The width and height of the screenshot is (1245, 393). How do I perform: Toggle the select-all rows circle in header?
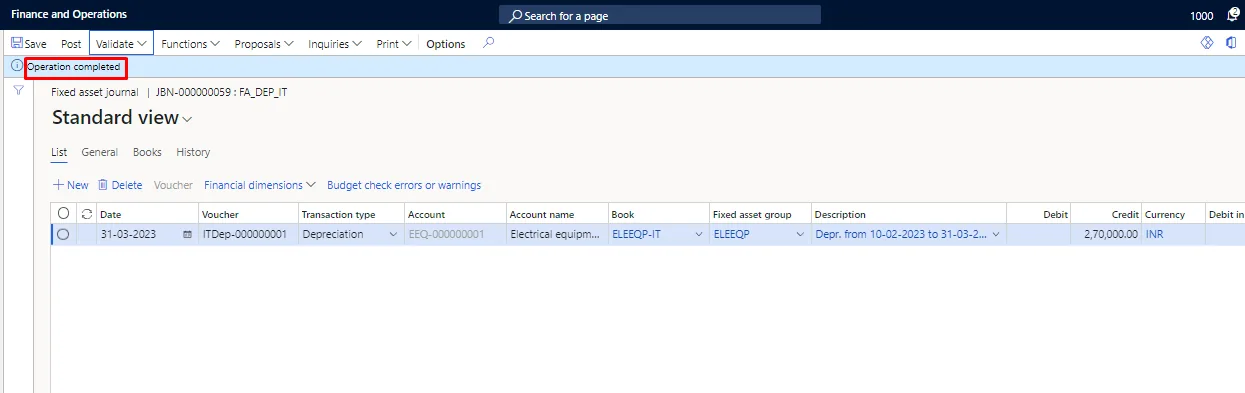click(x=64, y=214)
